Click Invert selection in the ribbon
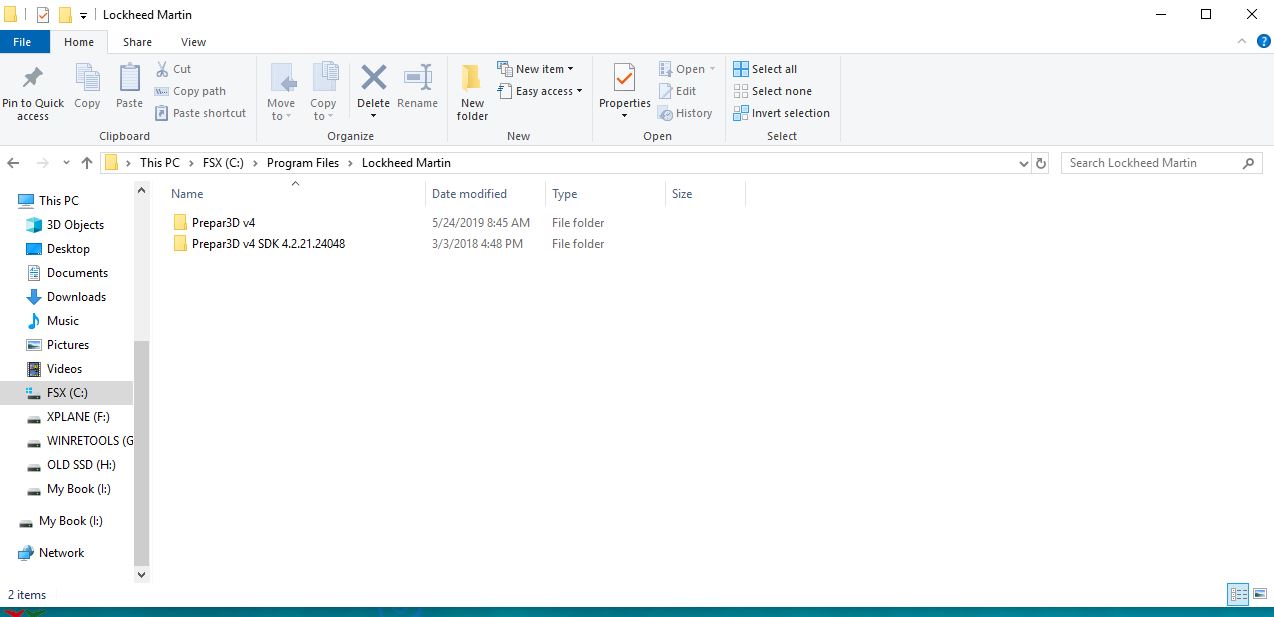 (x=781, y=113)
